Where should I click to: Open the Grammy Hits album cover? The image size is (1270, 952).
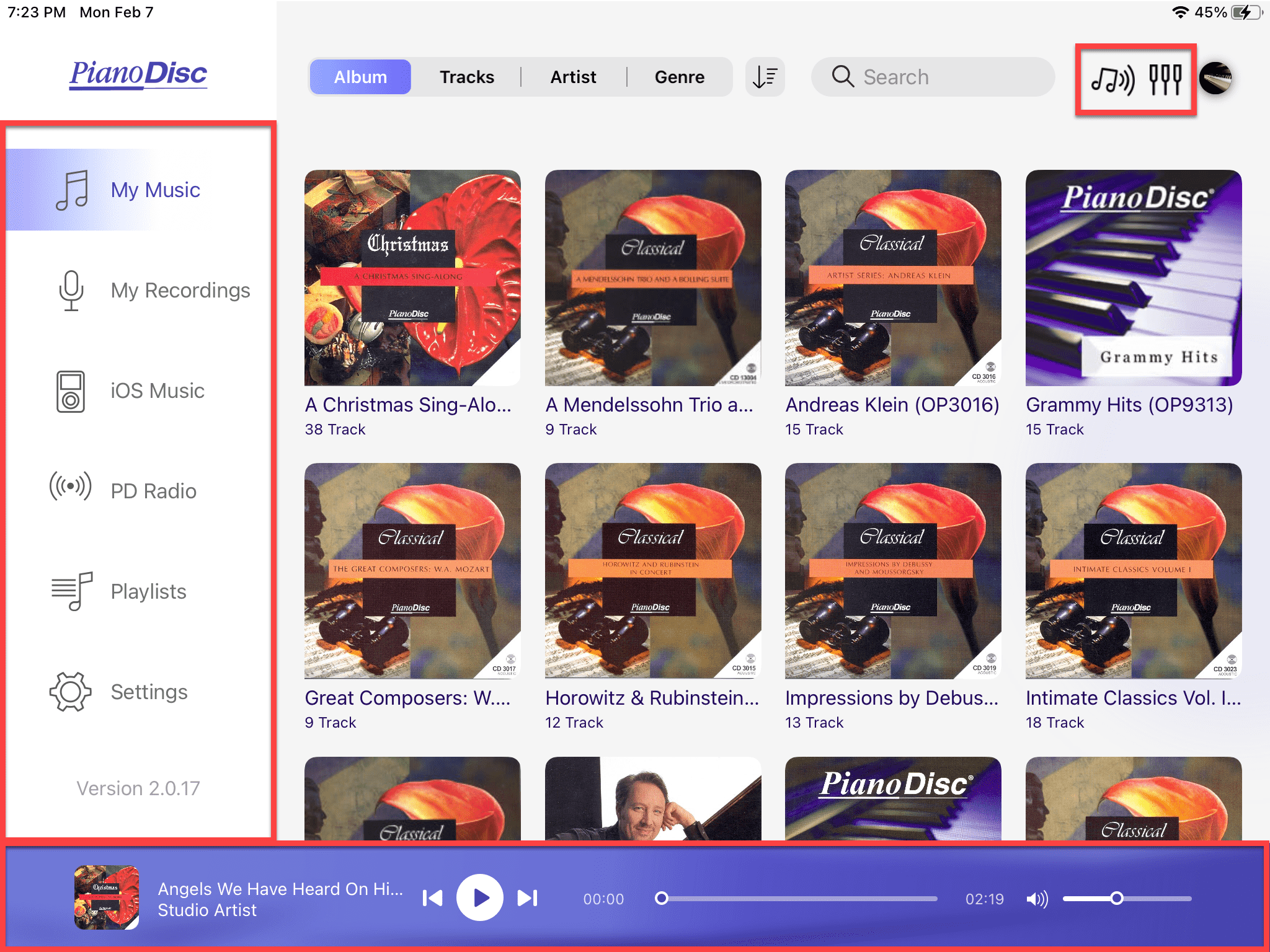(1133, 278)
